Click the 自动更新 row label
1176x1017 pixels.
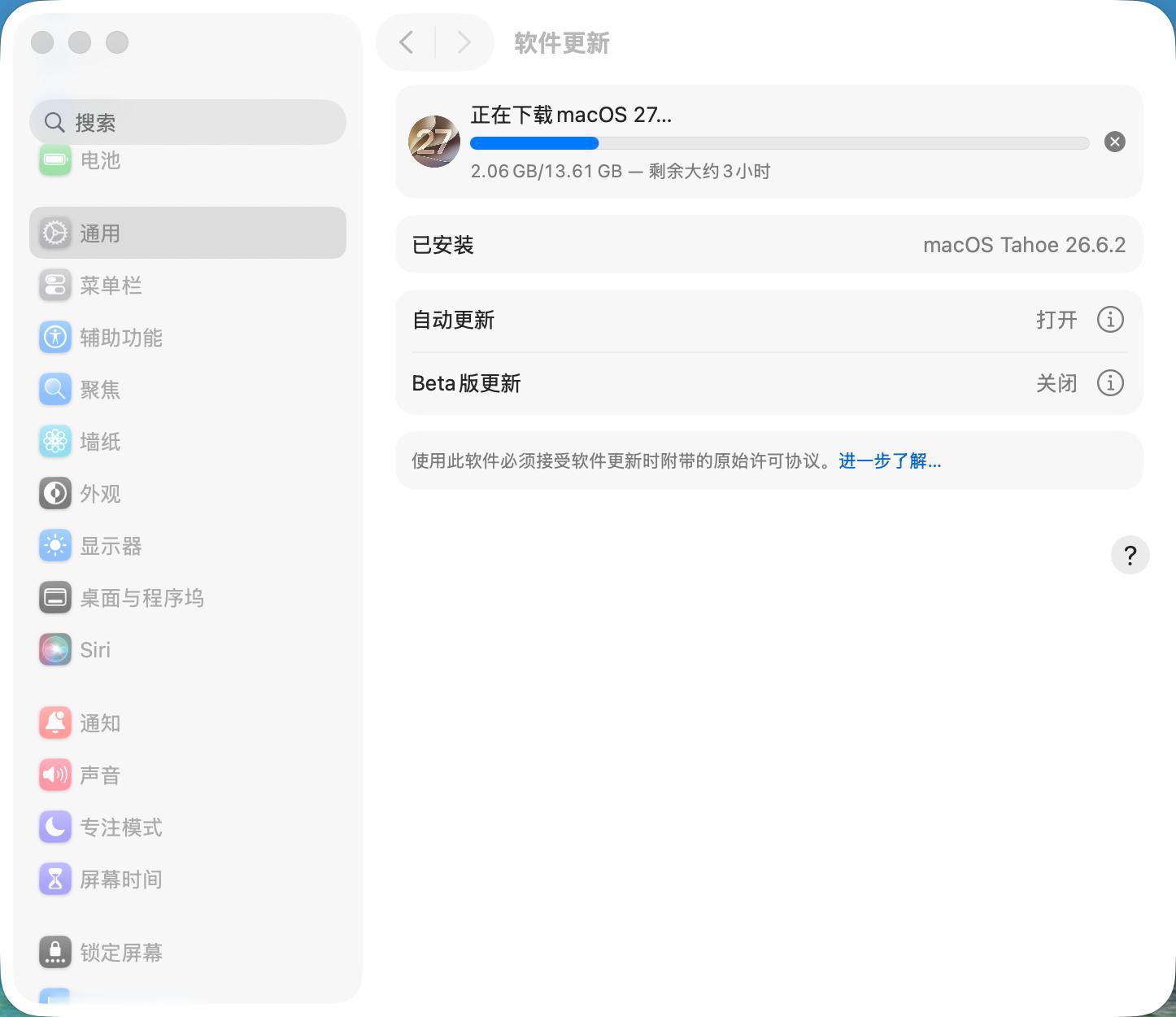point(453,320)
